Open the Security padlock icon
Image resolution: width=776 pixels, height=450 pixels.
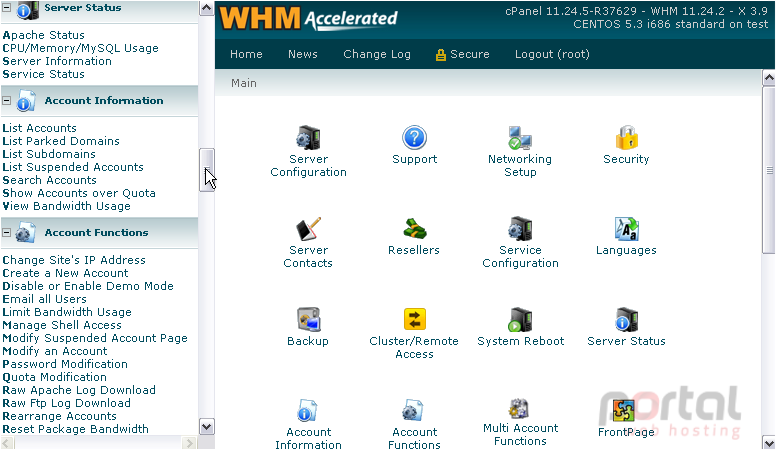[x=626, y=138]
